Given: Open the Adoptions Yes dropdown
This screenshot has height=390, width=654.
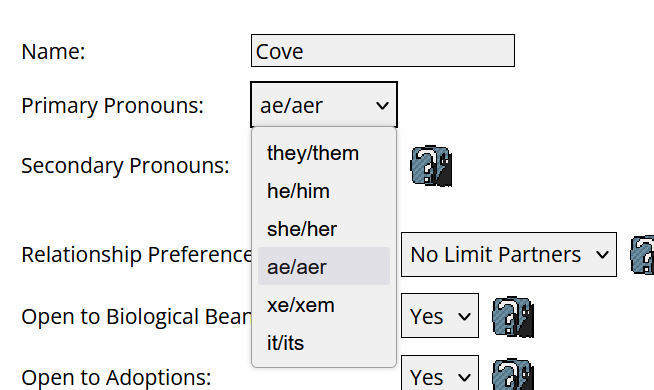Looking at the screenshot, I should click(440, 373).
